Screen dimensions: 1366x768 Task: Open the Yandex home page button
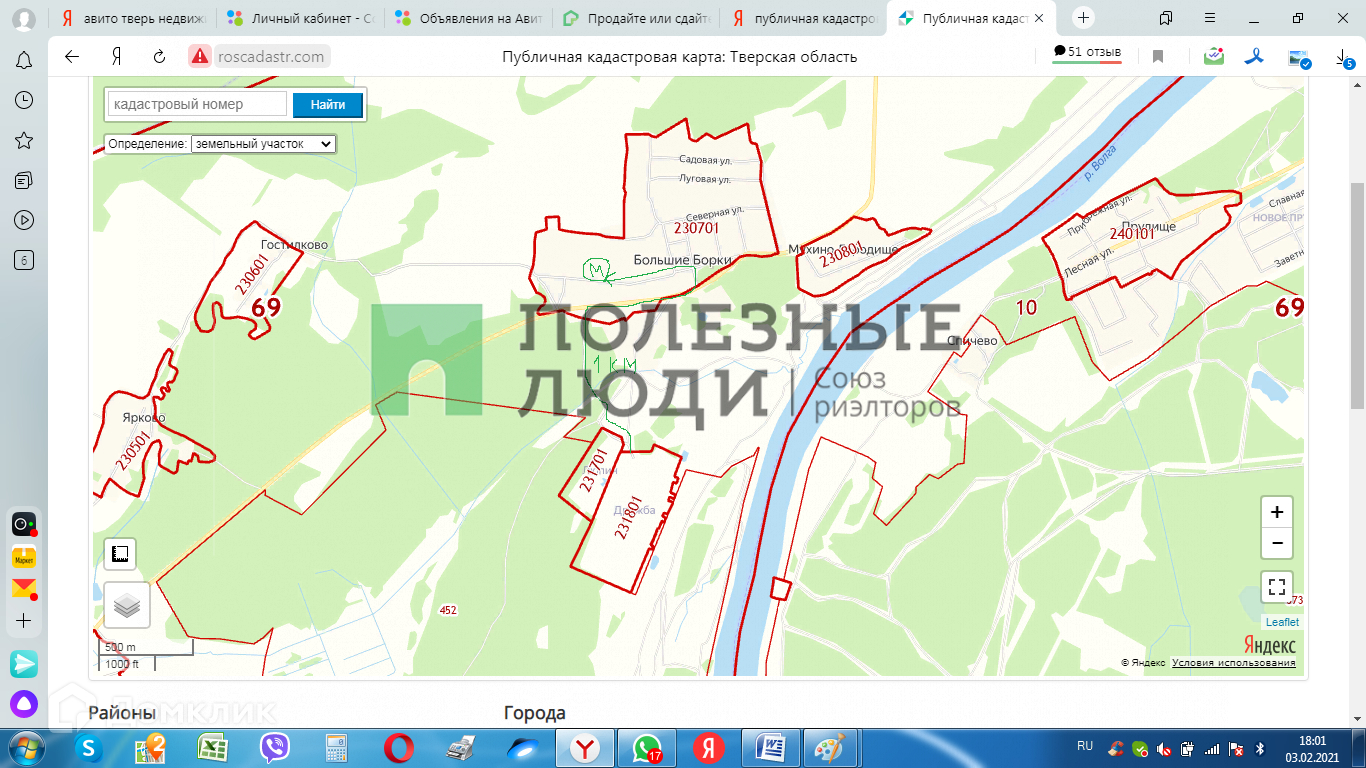coord(116,57)
